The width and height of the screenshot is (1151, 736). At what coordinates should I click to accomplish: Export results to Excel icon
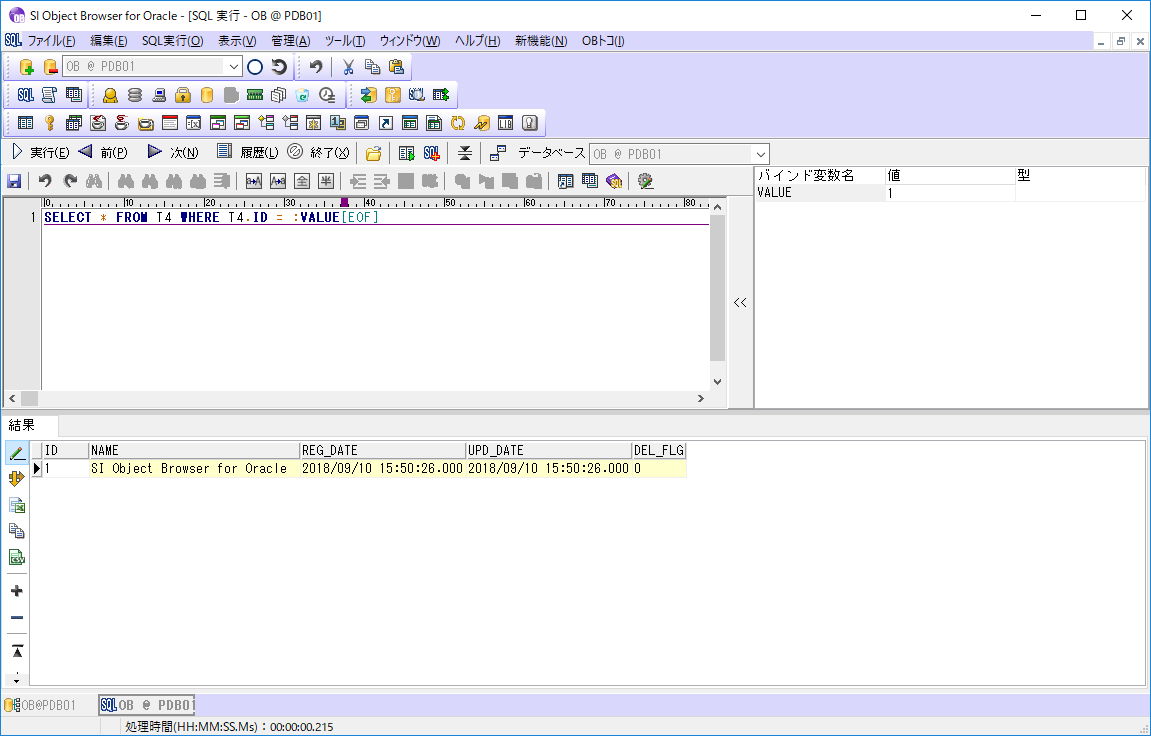17,506
